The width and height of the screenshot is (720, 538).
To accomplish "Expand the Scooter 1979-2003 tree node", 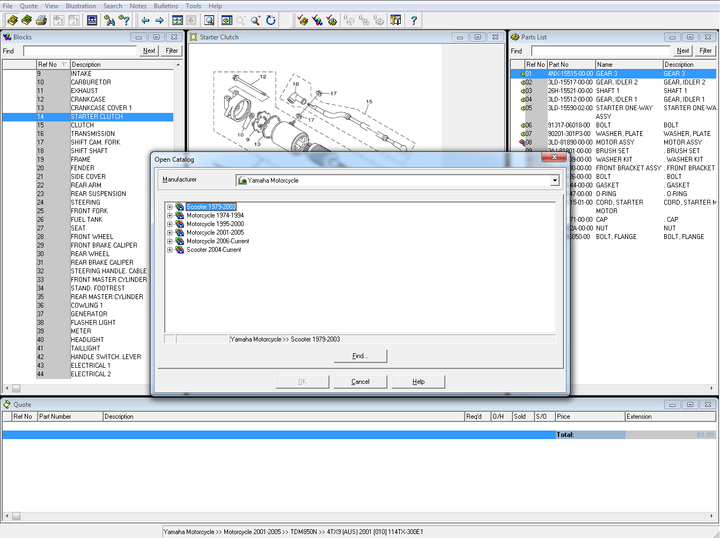I will pyautogui.click(x=170, y=207).
